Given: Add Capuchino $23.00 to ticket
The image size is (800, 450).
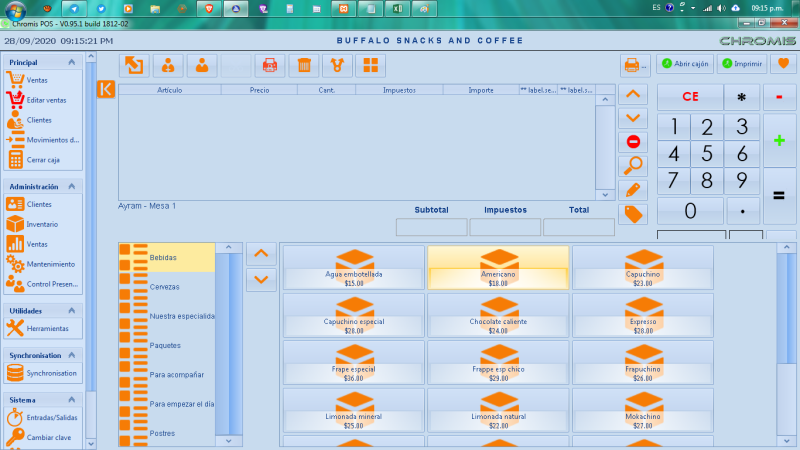Looking at the screenshot, I should [x=643, y=268].
